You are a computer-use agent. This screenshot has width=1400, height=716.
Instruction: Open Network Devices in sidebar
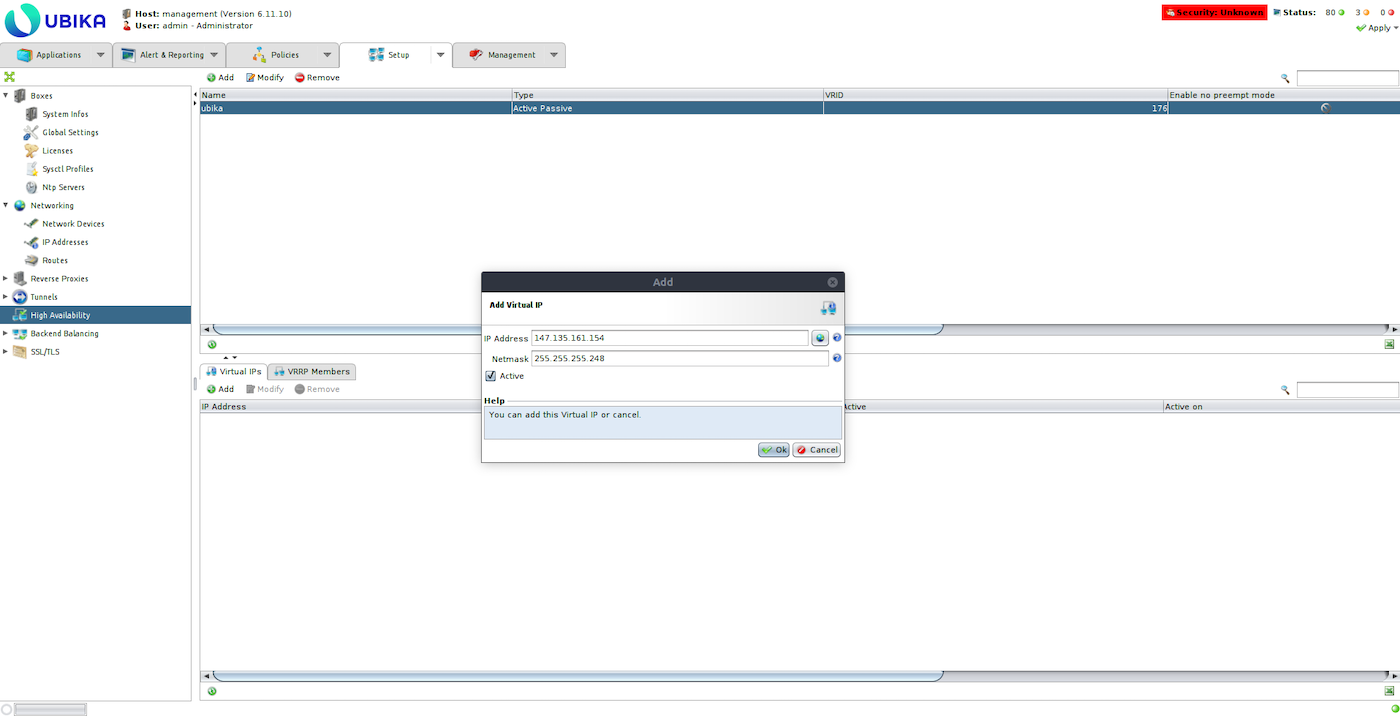coord(73,224)
